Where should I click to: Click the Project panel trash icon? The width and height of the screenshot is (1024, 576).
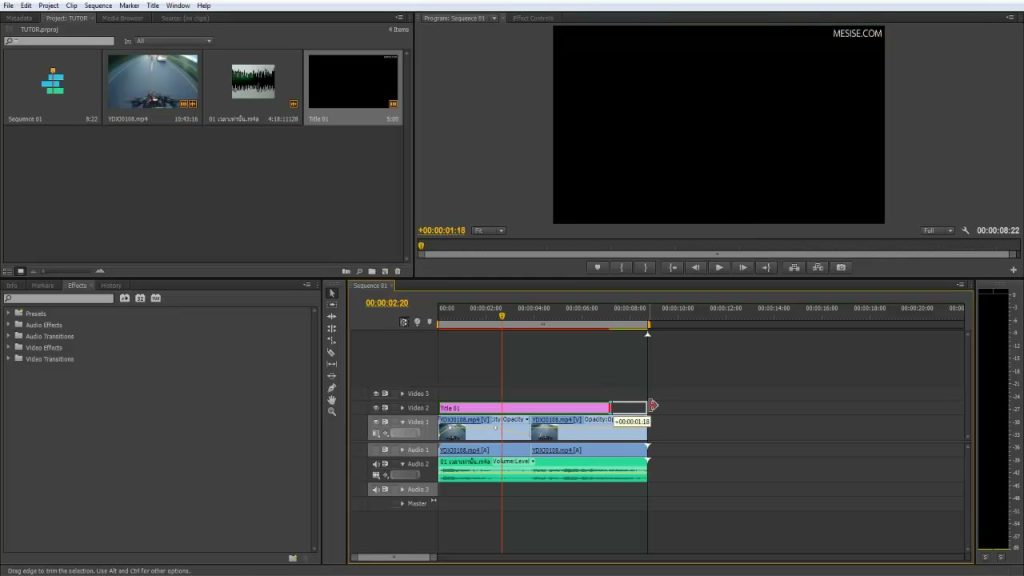(x=397, y=271)
